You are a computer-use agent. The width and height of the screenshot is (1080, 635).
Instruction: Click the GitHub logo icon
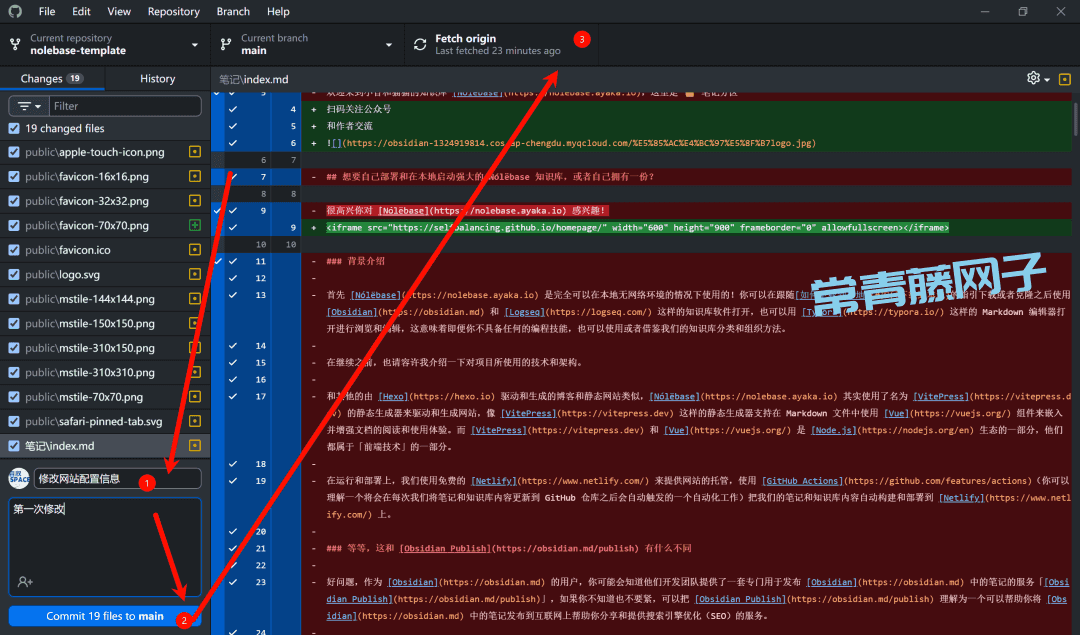[x=14, y=11]
